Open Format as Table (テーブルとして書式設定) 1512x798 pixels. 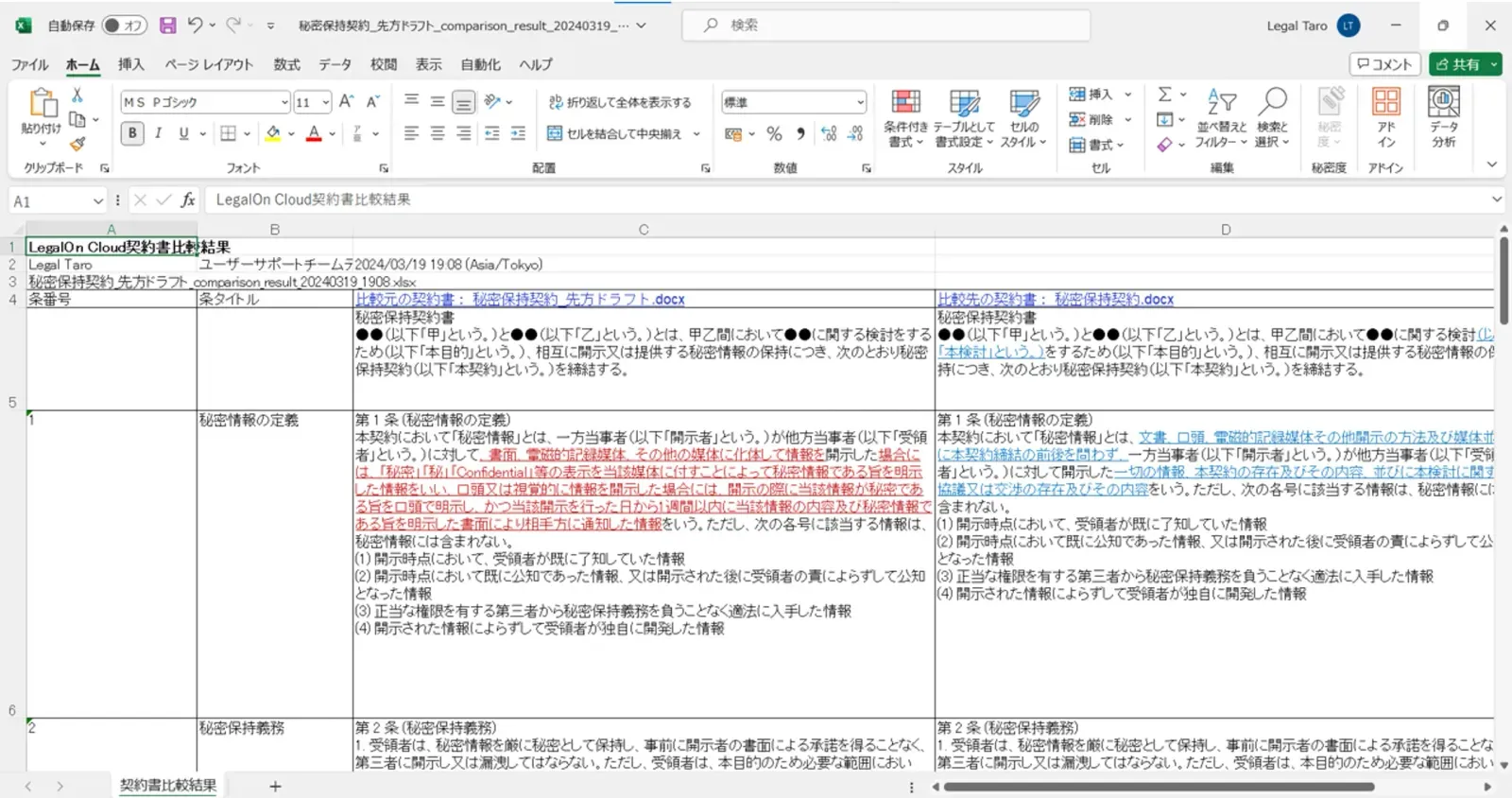[x=964, y=119]
